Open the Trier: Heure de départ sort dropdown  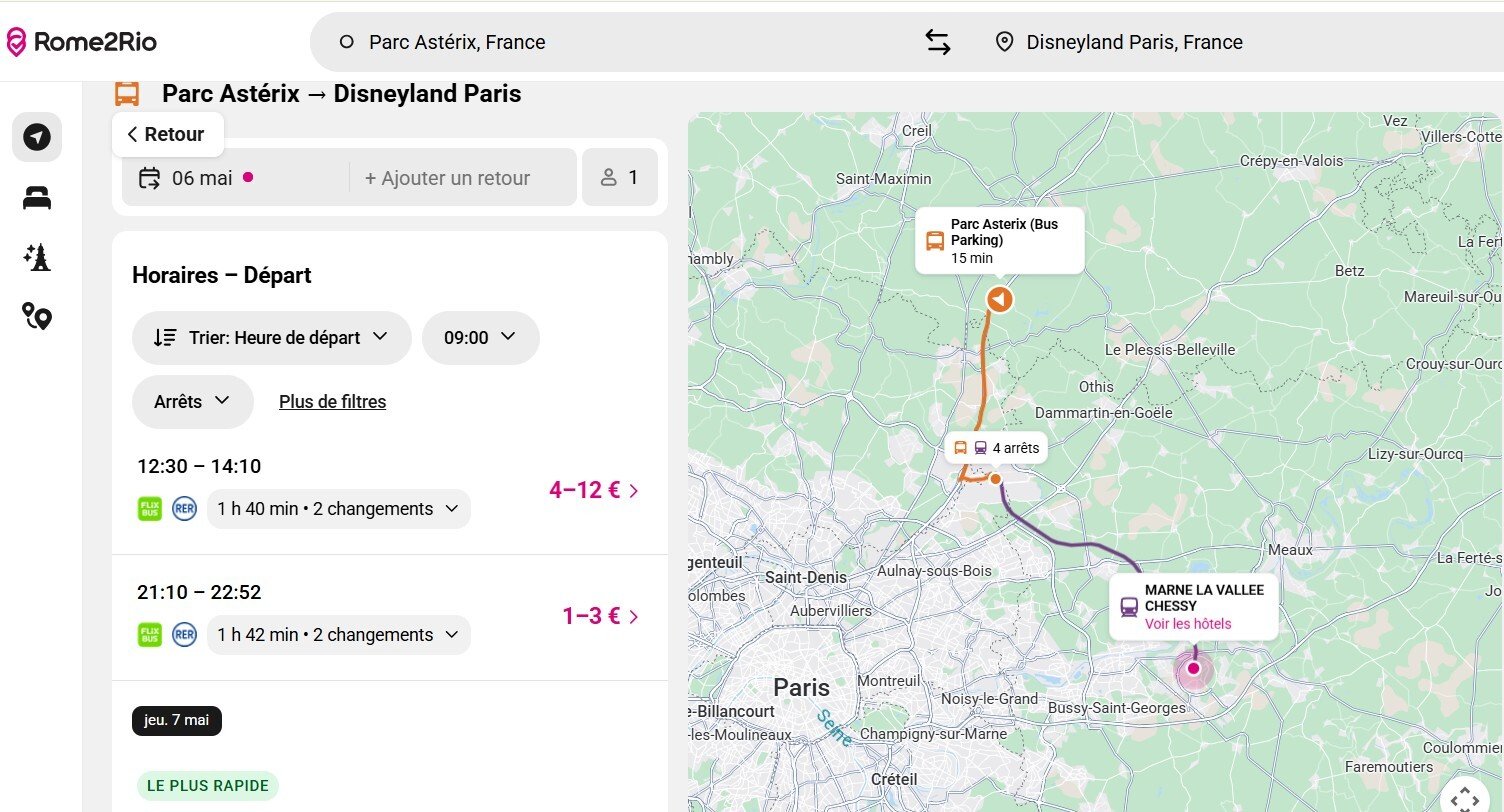click(272, 338)
